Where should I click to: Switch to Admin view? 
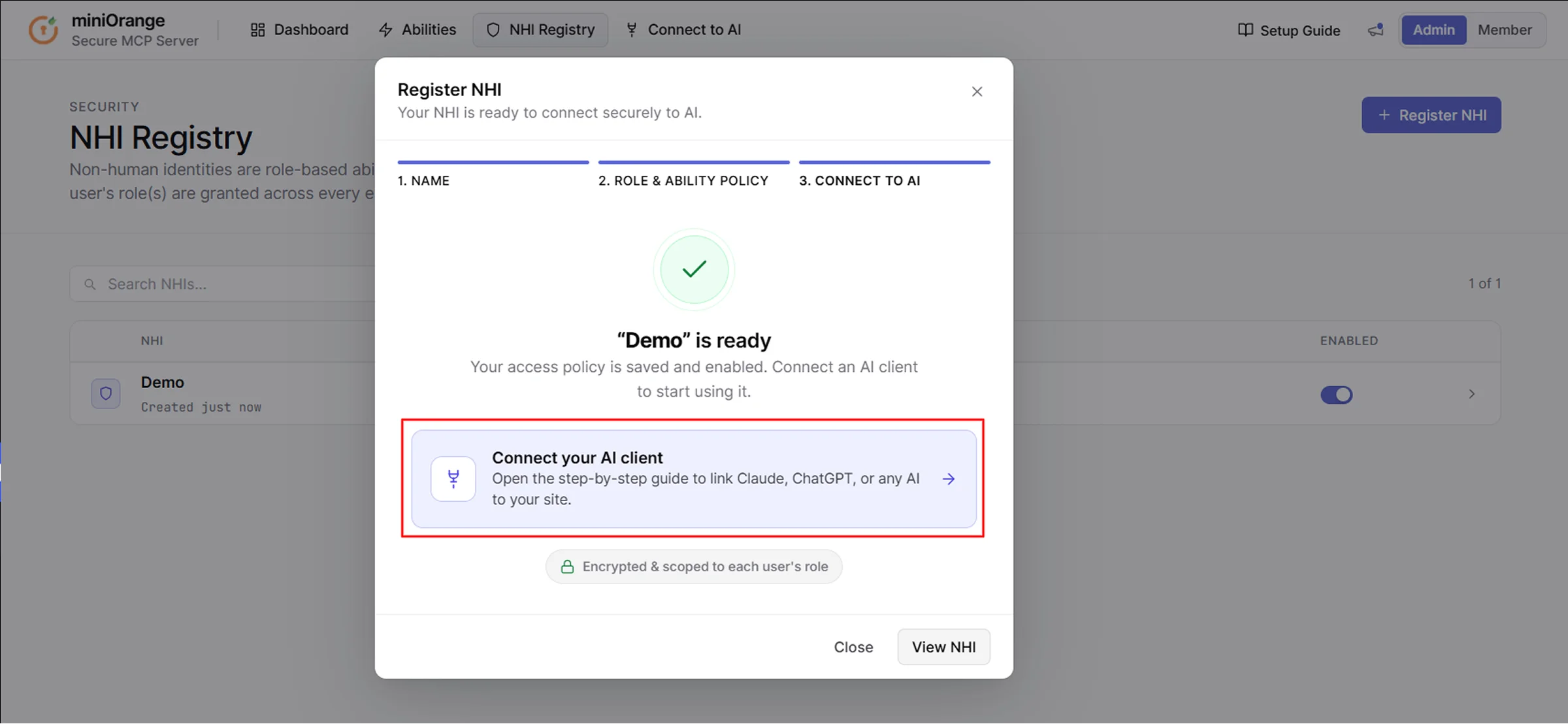point(1433,30)
